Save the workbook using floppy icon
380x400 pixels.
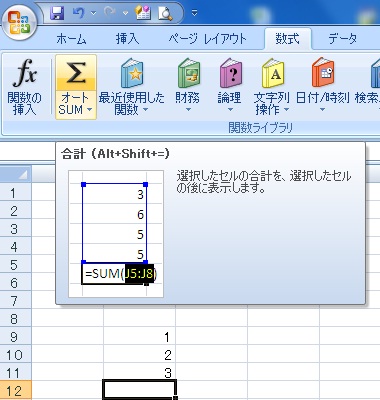(x=57, y=13)
